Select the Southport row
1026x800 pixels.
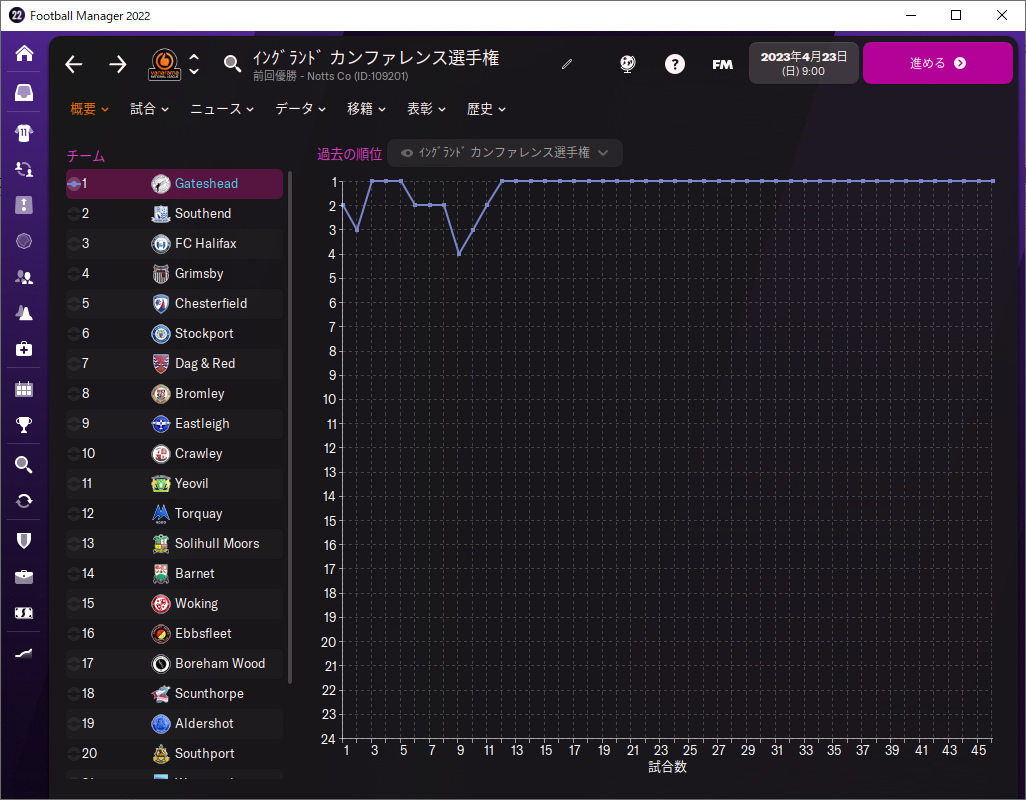tap(174, 754)
